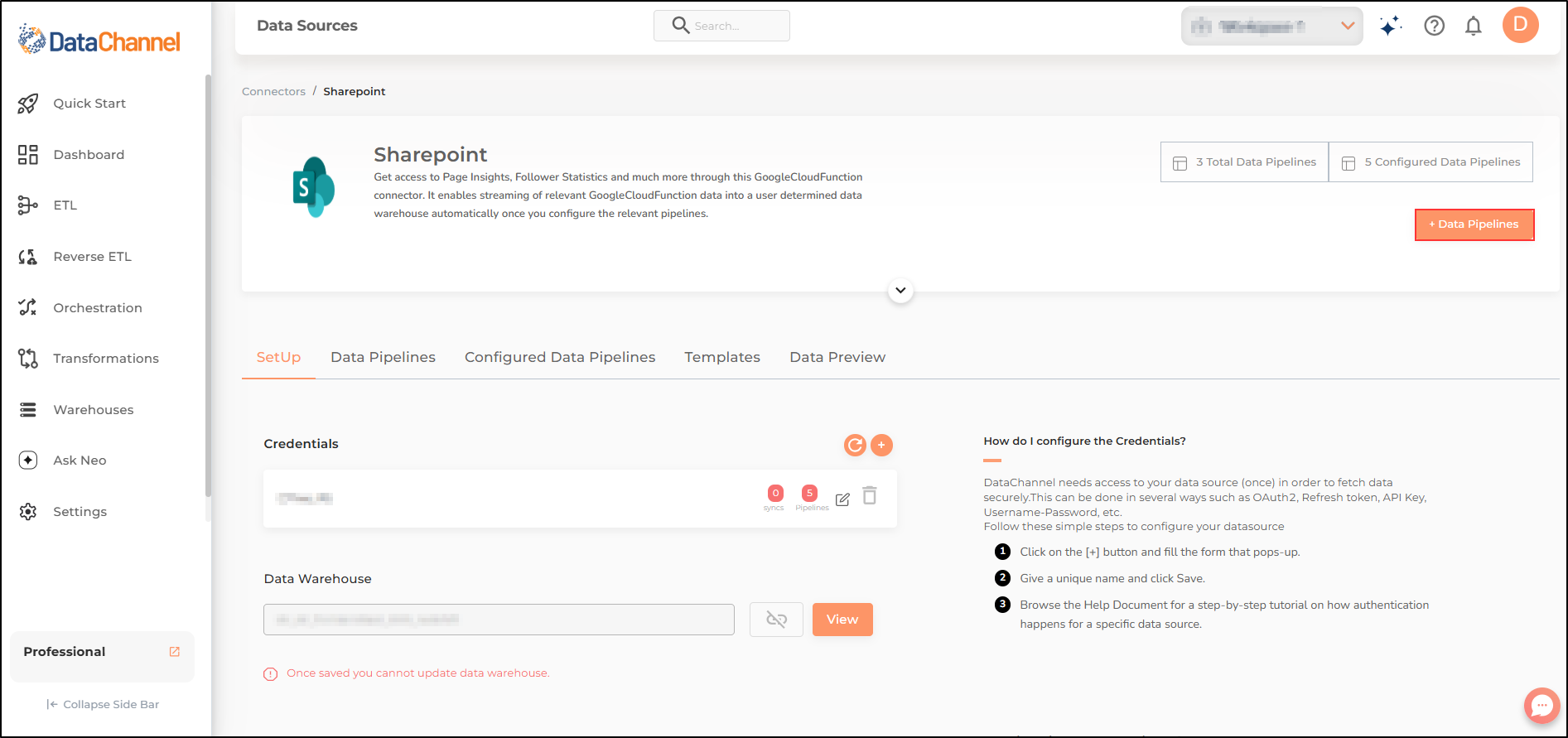View the data warehouse
1568x738 pixels.
[842, 620]
